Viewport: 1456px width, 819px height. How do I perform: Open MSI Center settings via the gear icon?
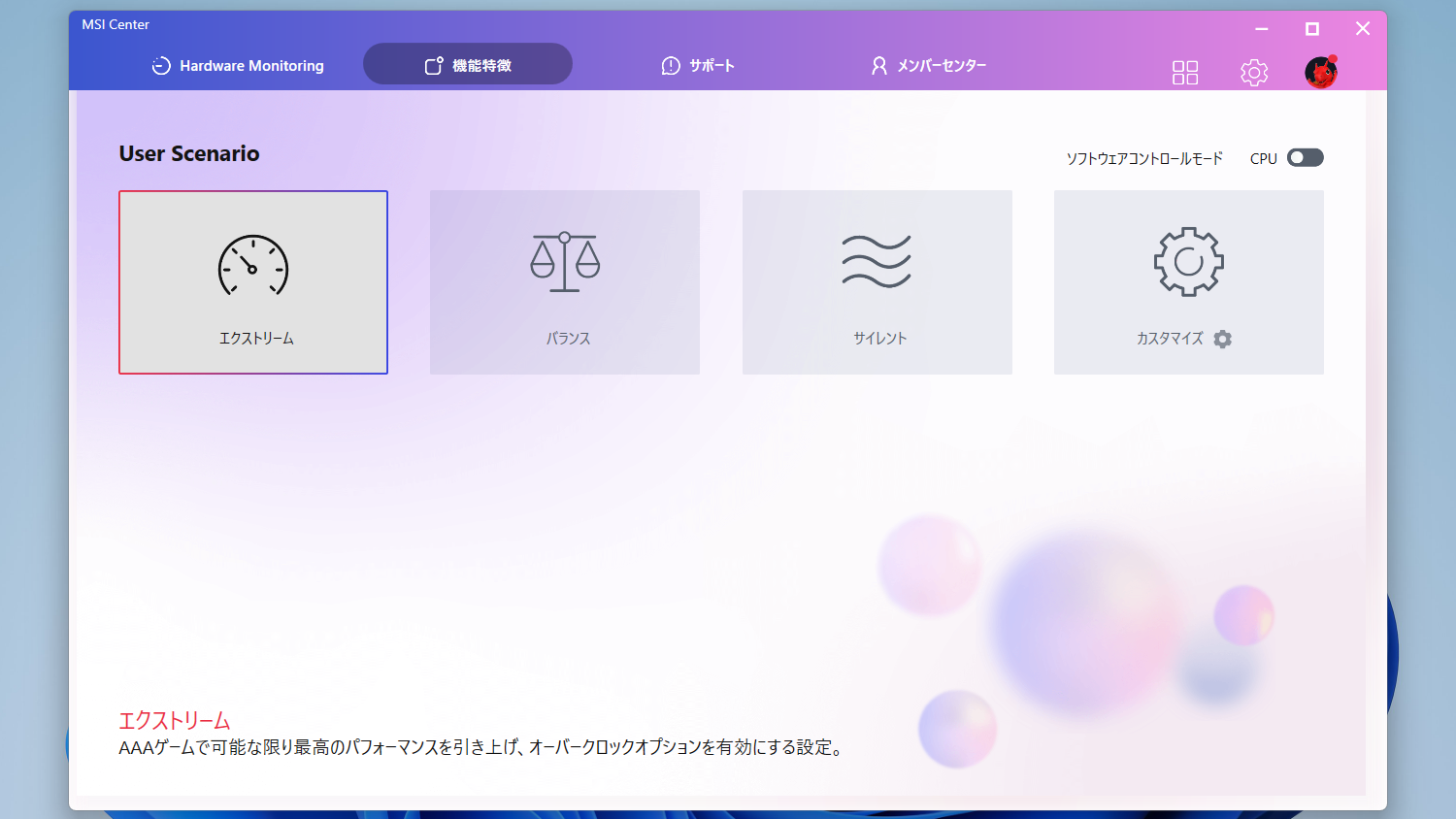1254,72
